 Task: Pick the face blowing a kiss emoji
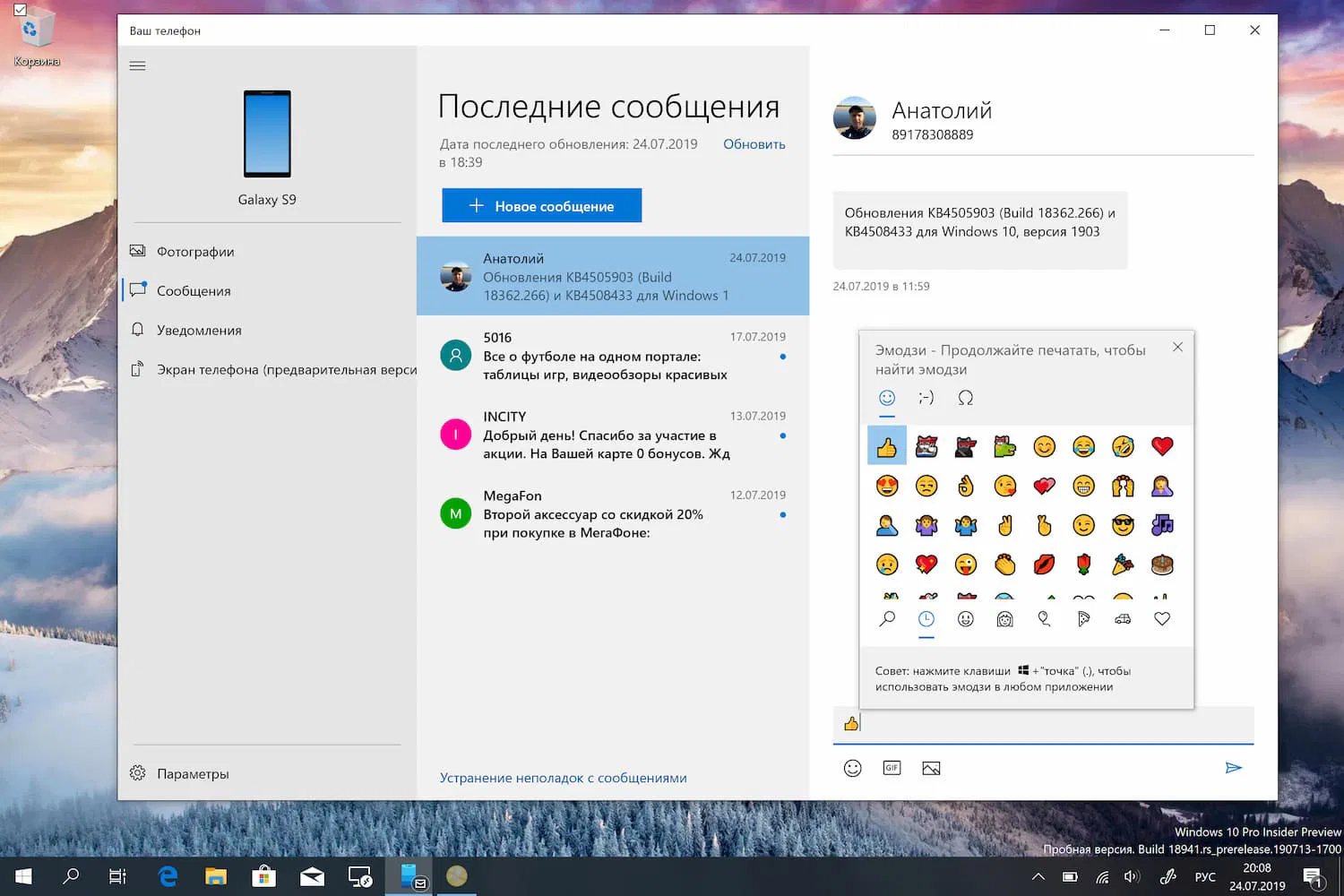click(1005, 486)
